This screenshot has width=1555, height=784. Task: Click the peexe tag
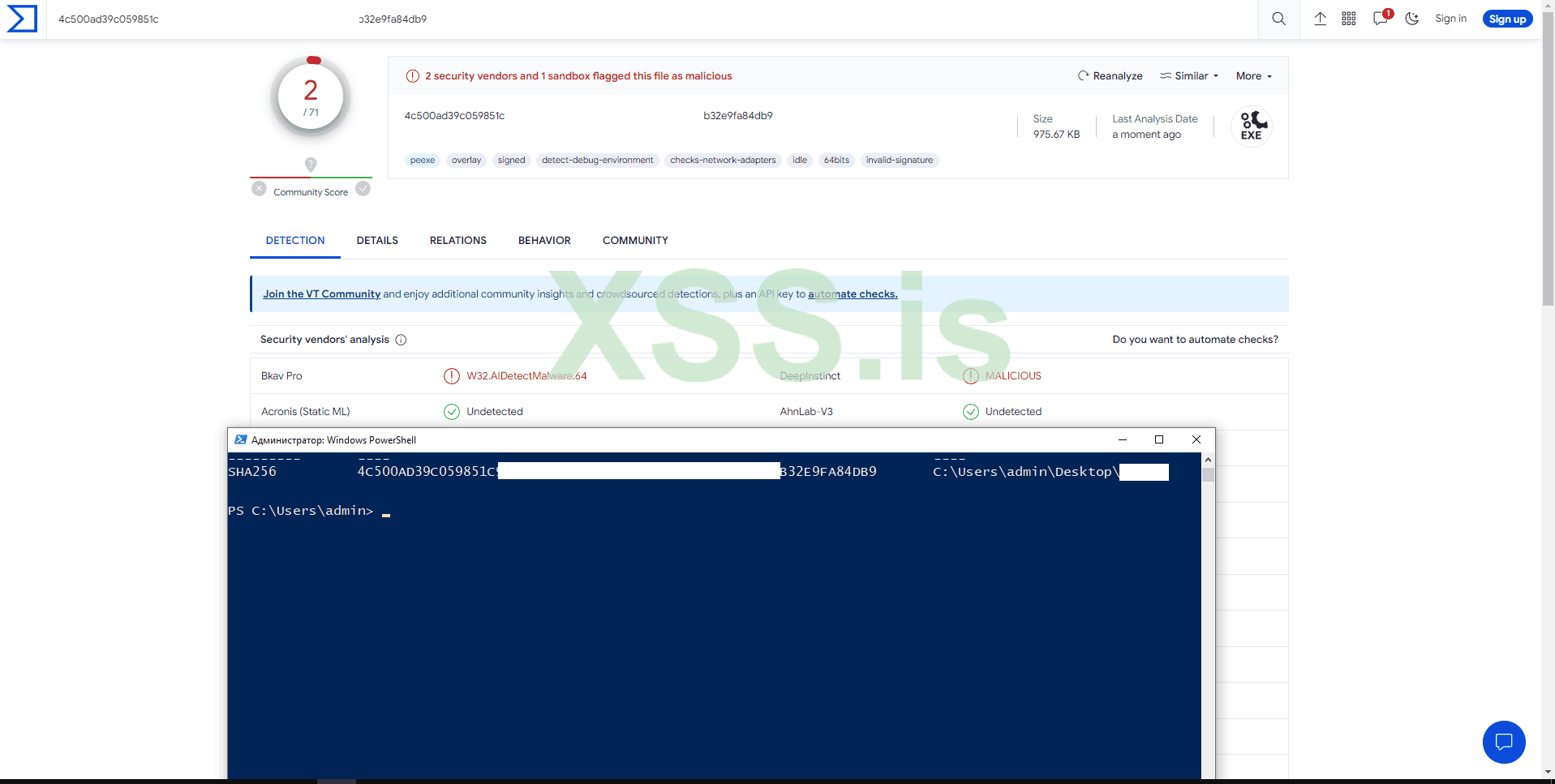point(423,161)
